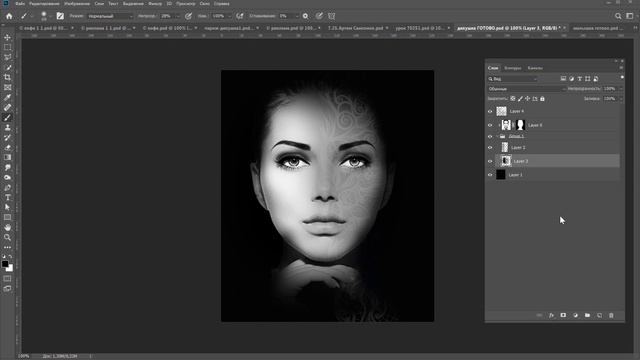
Task: Select the Eraser tool
Action: 7,148
